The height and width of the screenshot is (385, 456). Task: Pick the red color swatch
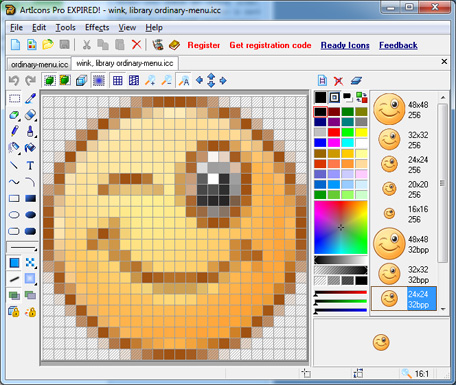coord(334,132)
